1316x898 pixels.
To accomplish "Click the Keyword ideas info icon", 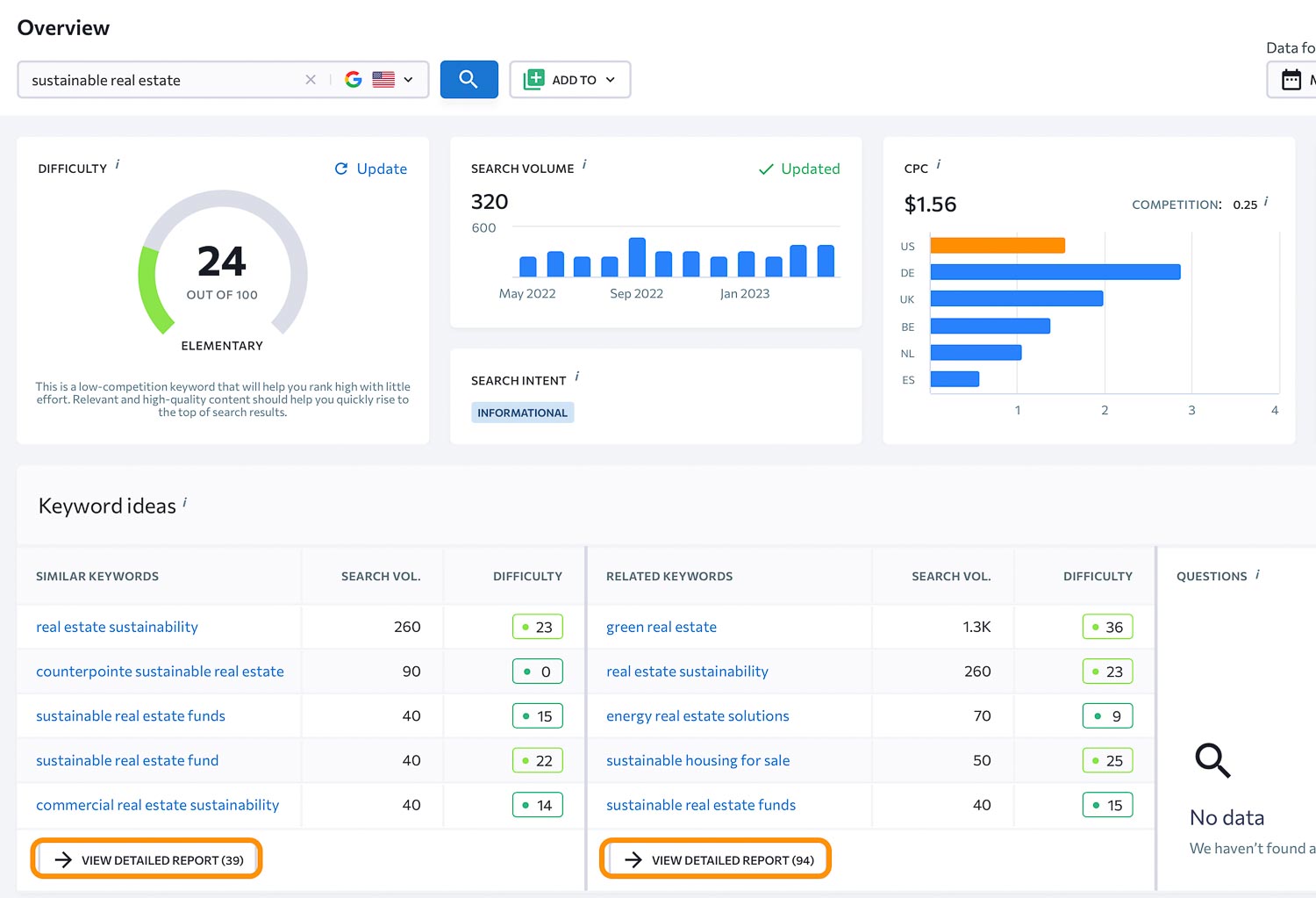I will point(184,502).
